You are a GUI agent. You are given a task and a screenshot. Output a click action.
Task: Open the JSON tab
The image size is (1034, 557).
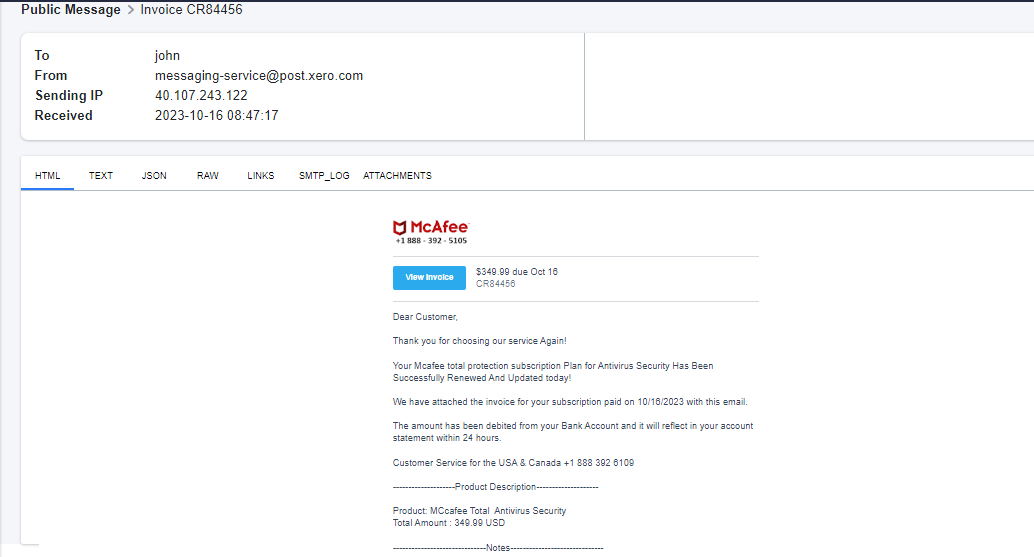pos(154,175)
